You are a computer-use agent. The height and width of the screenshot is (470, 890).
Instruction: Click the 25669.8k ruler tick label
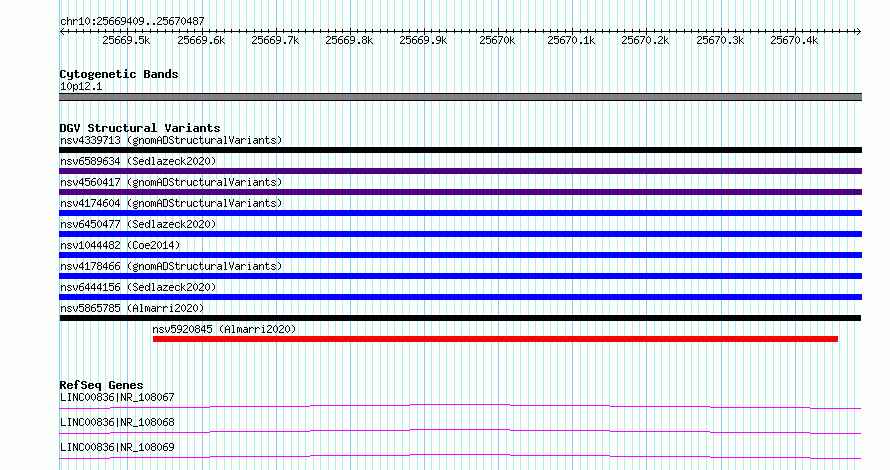pyautogui.click(x=349, y=40)
